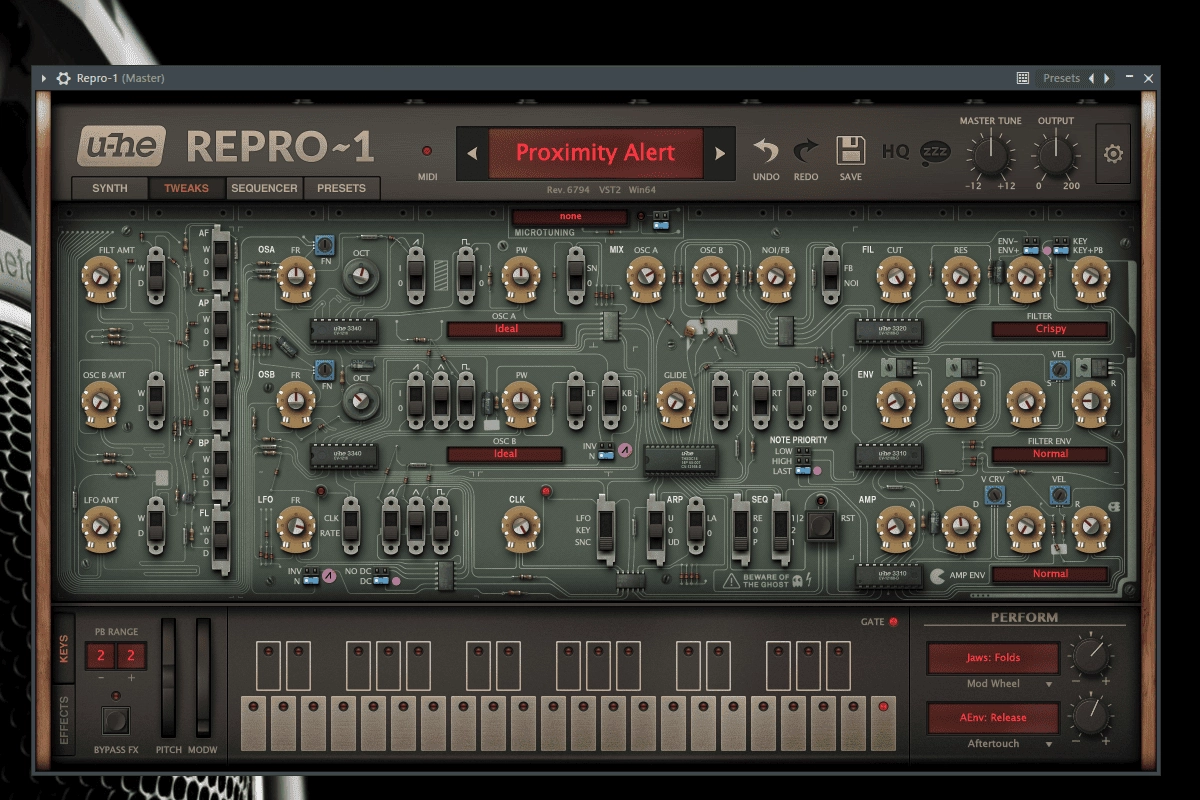Viewport: 1200px width, 800px height.
Task: Open the FILTER Crispy model selector
Action: 1050,329
